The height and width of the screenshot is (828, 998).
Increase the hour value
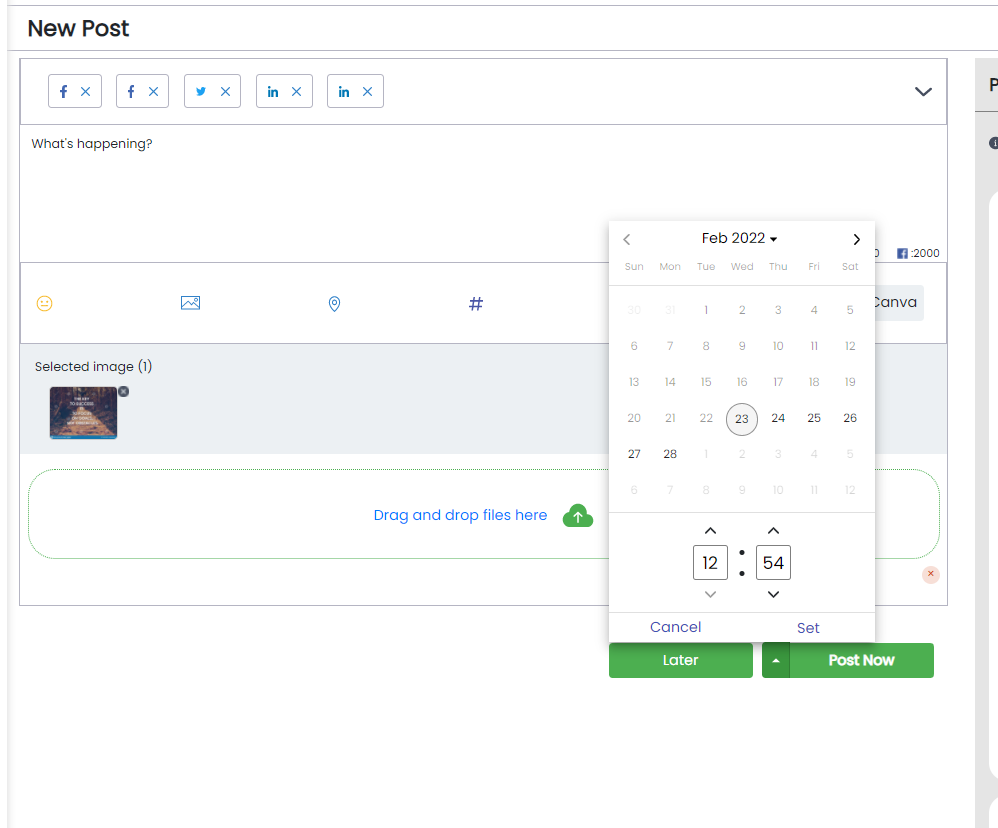point(710,531)
